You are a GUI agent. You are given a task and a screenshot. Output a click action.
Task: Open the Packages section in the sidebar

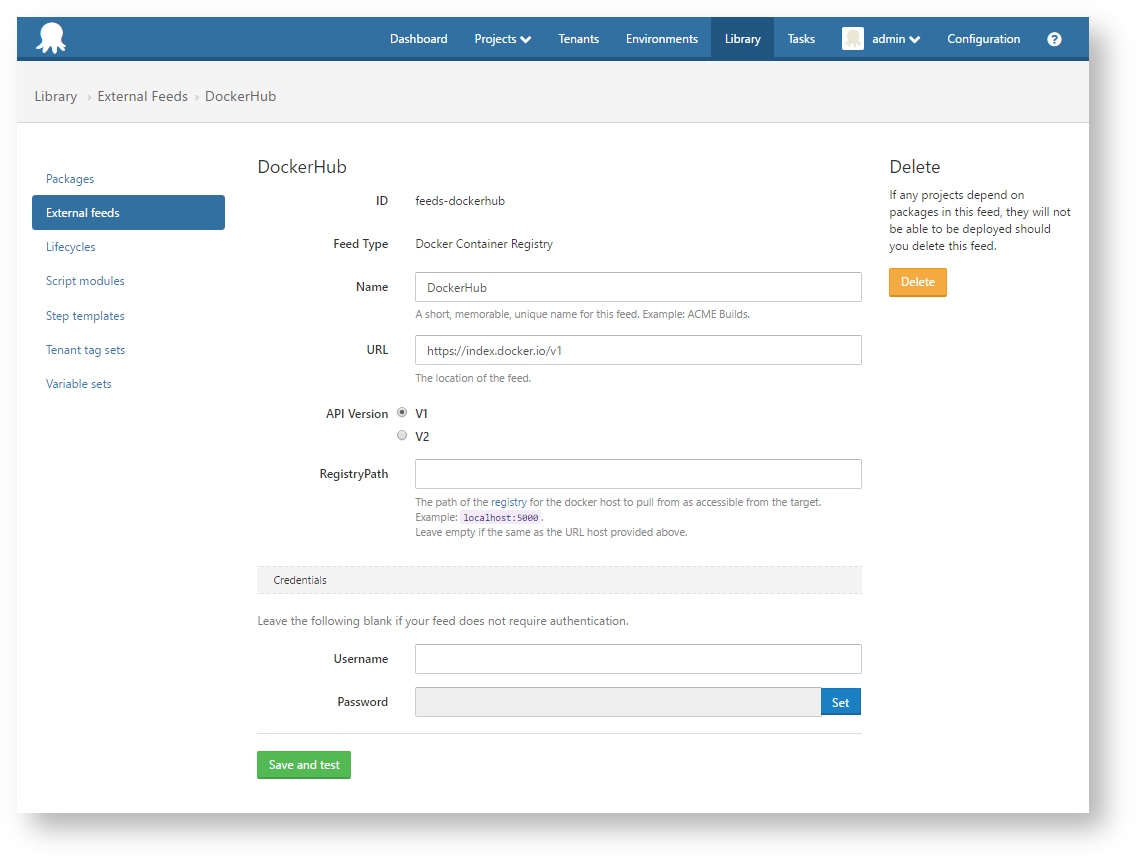[x=70, y=178]
